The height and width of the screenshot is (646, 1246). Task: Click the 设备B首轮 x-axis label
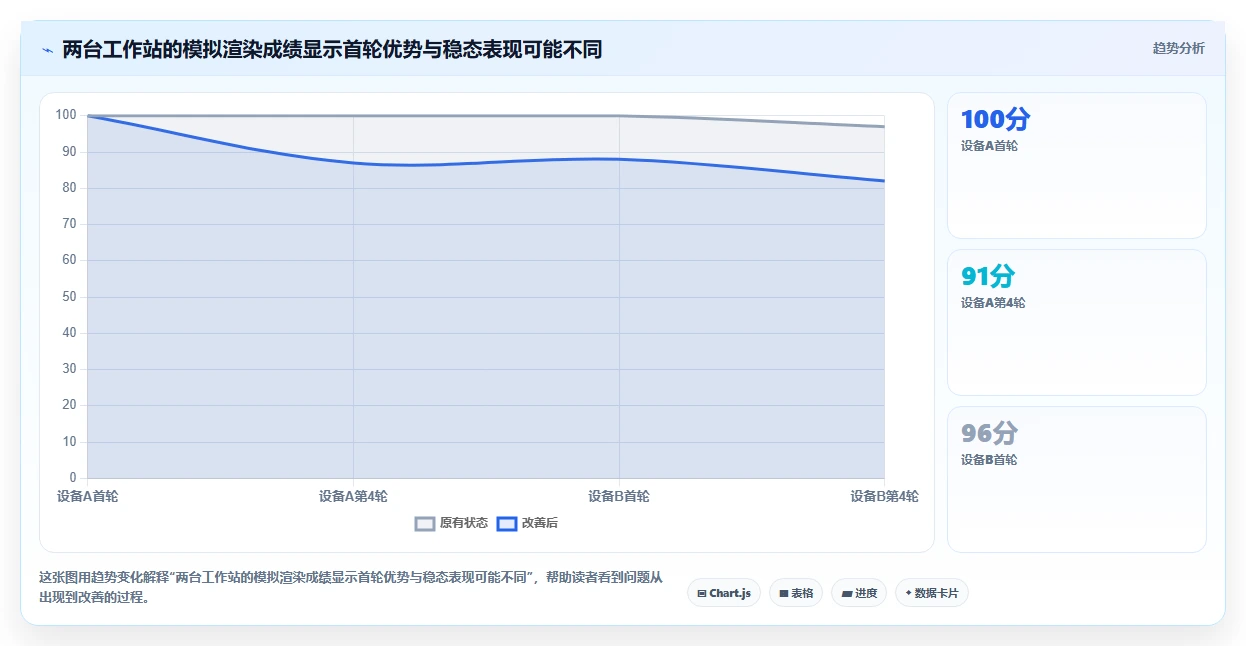619,496
